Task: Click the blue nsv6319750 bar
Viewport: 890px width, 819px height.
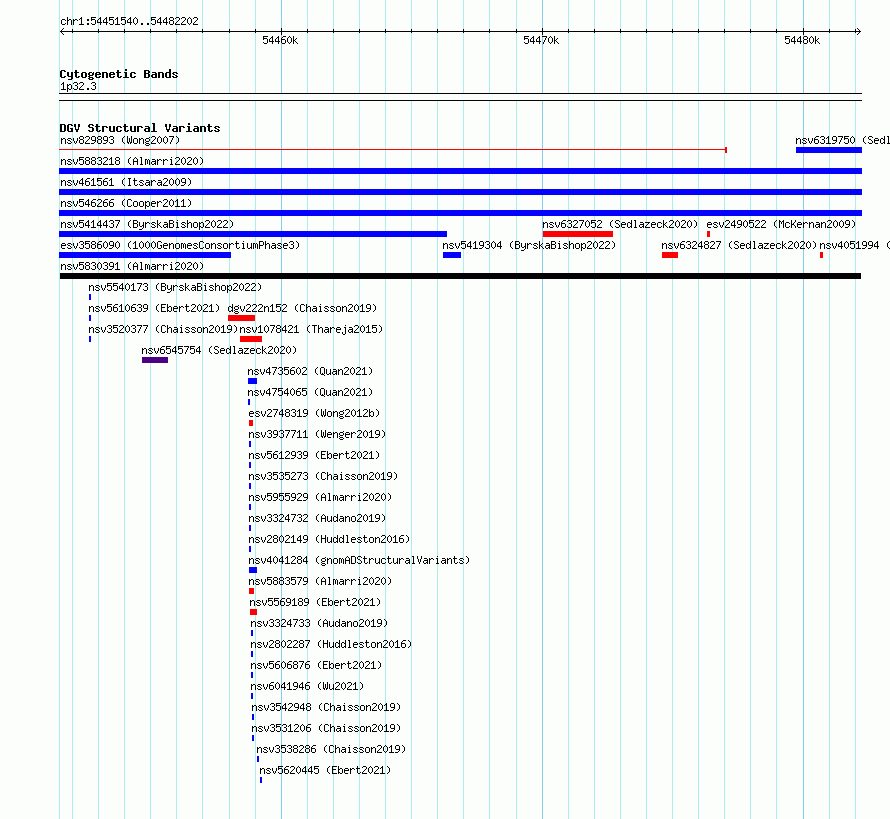Action: coord(829,150)
